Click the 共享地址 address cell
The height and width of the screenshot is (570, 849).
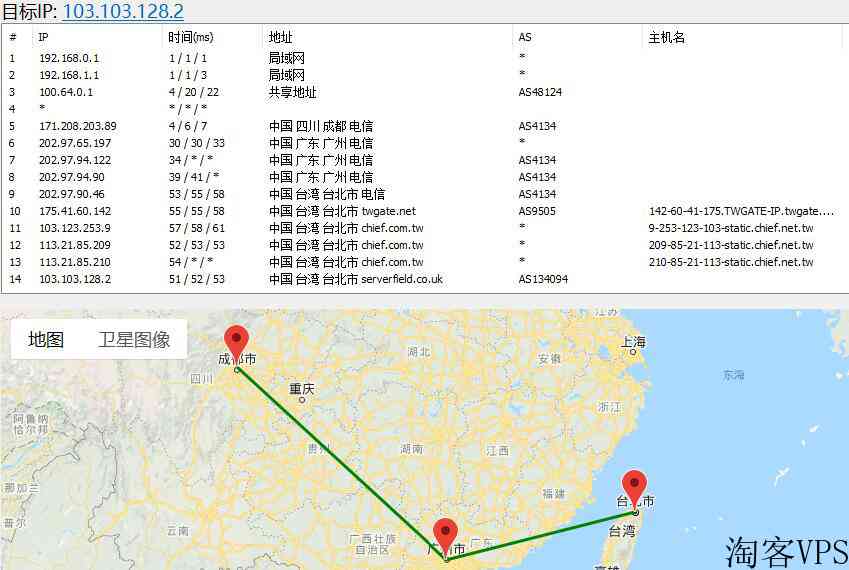click(292, 92)
